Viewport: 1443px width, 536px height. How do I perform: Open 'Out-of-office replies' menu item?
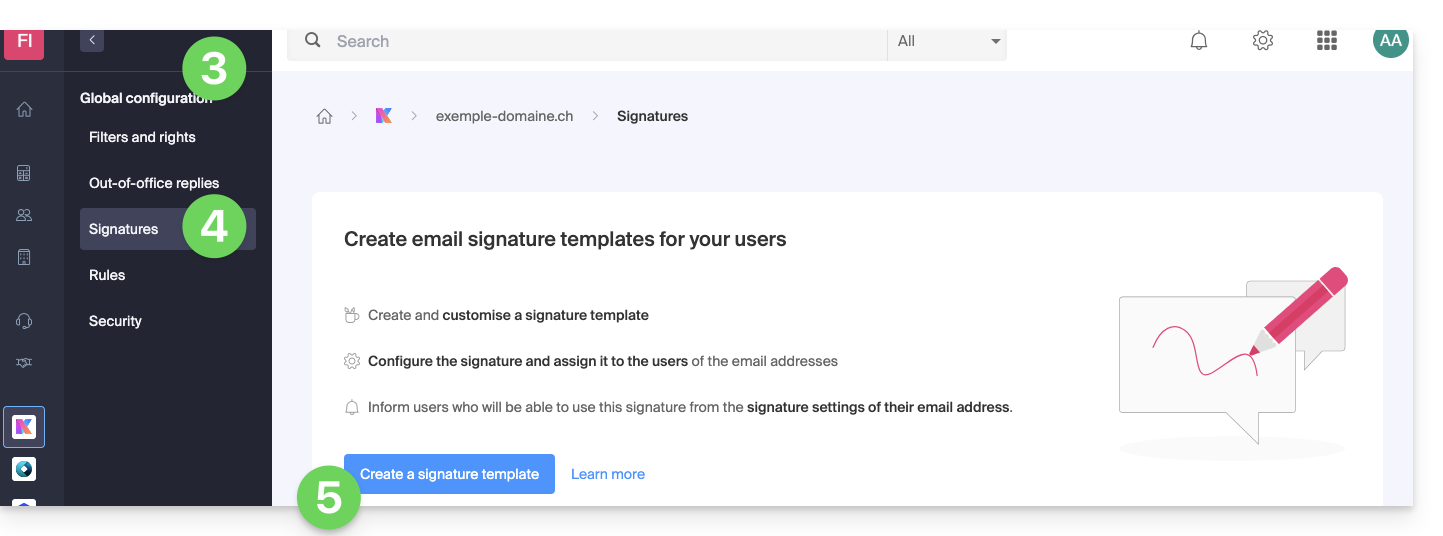pyautogui.click(x=154, y=183)
